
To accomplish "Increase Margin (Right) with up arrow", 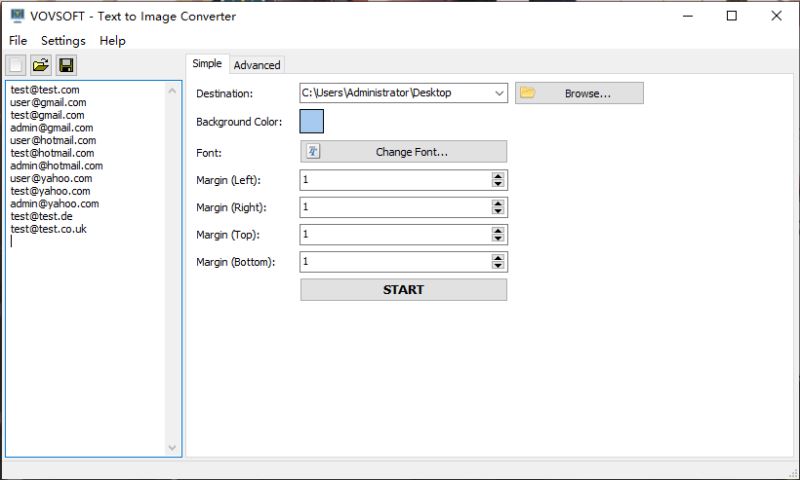I will [498, 203].
